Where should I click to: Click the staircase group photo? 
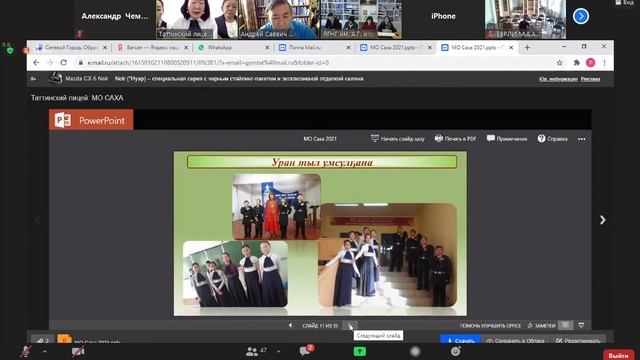[x=387, y=256]
